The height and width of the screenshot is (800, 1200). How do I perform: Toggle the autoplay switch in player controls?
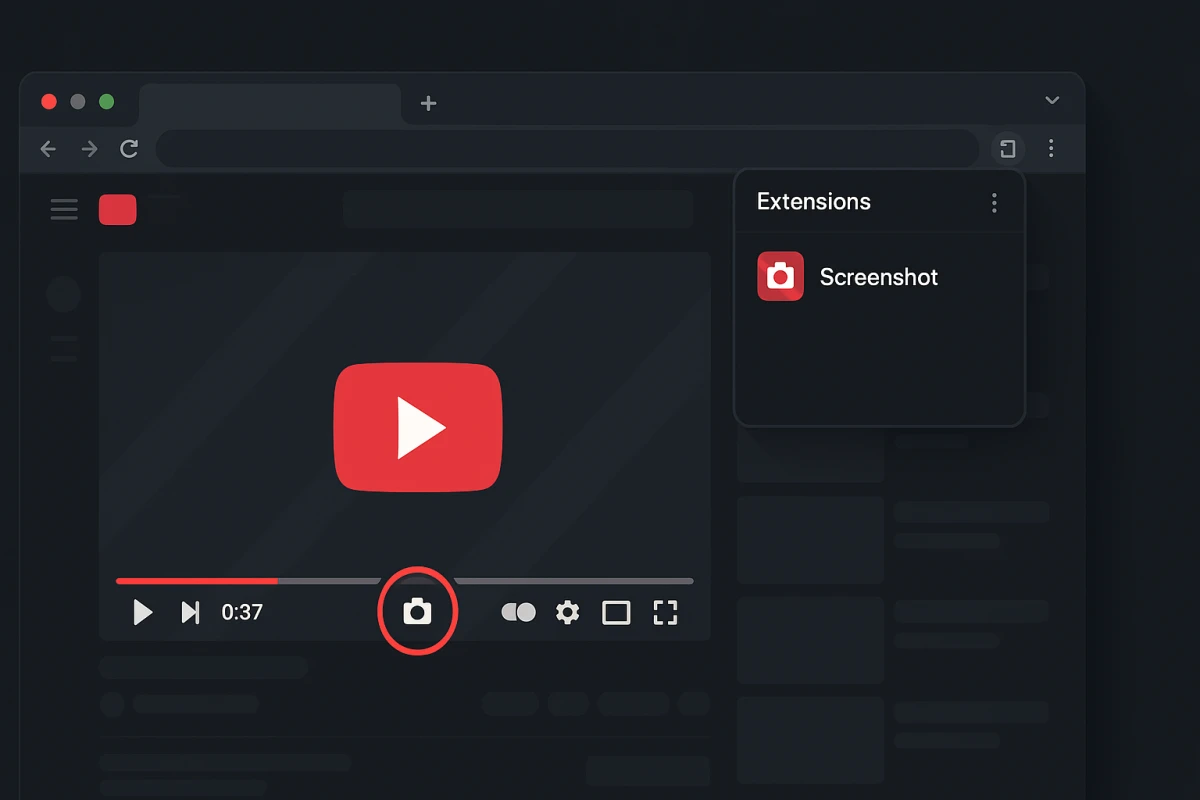[518, 612]
